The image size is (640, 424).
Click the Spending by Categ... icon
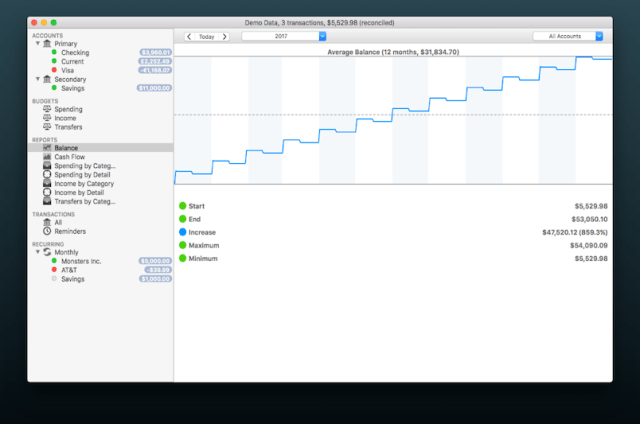pyautogui.click(x=47, y=166)
